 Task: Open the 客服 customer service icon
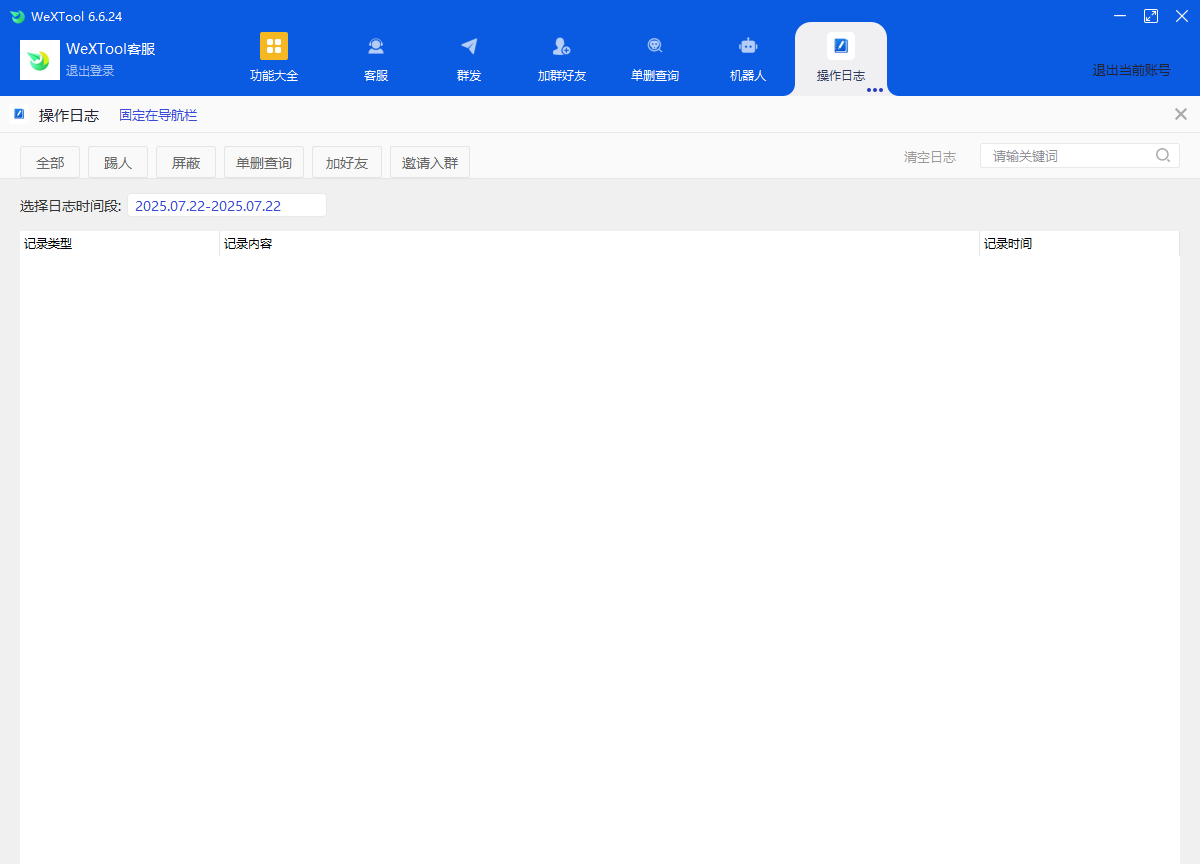[376, 46]
